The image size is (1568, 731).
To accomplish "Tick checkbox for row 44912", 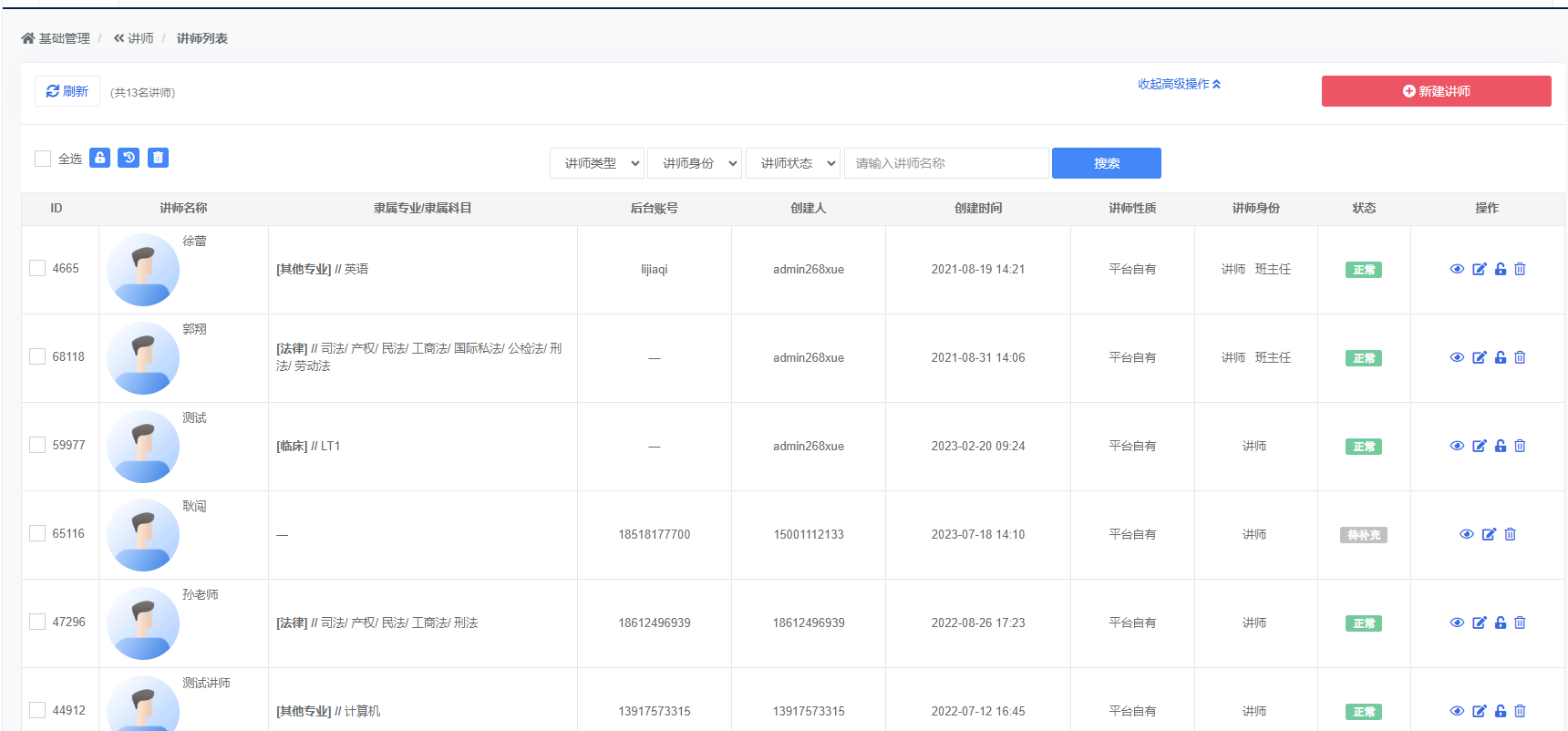I will click(37, 710).
